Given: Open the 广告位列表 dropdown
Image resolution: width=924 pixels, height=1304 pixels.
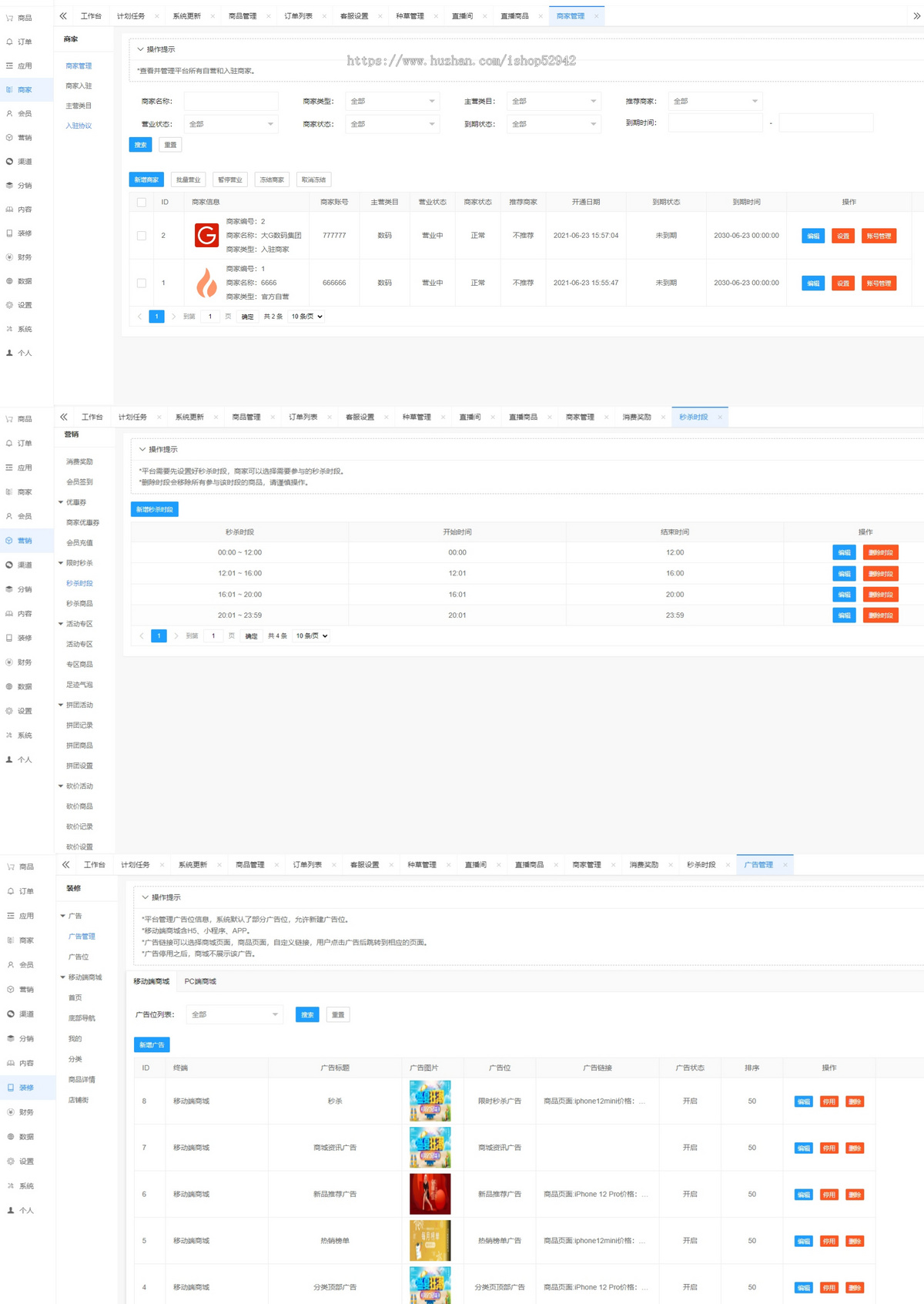Looking at the screenshot, I should click(234, 1014).
